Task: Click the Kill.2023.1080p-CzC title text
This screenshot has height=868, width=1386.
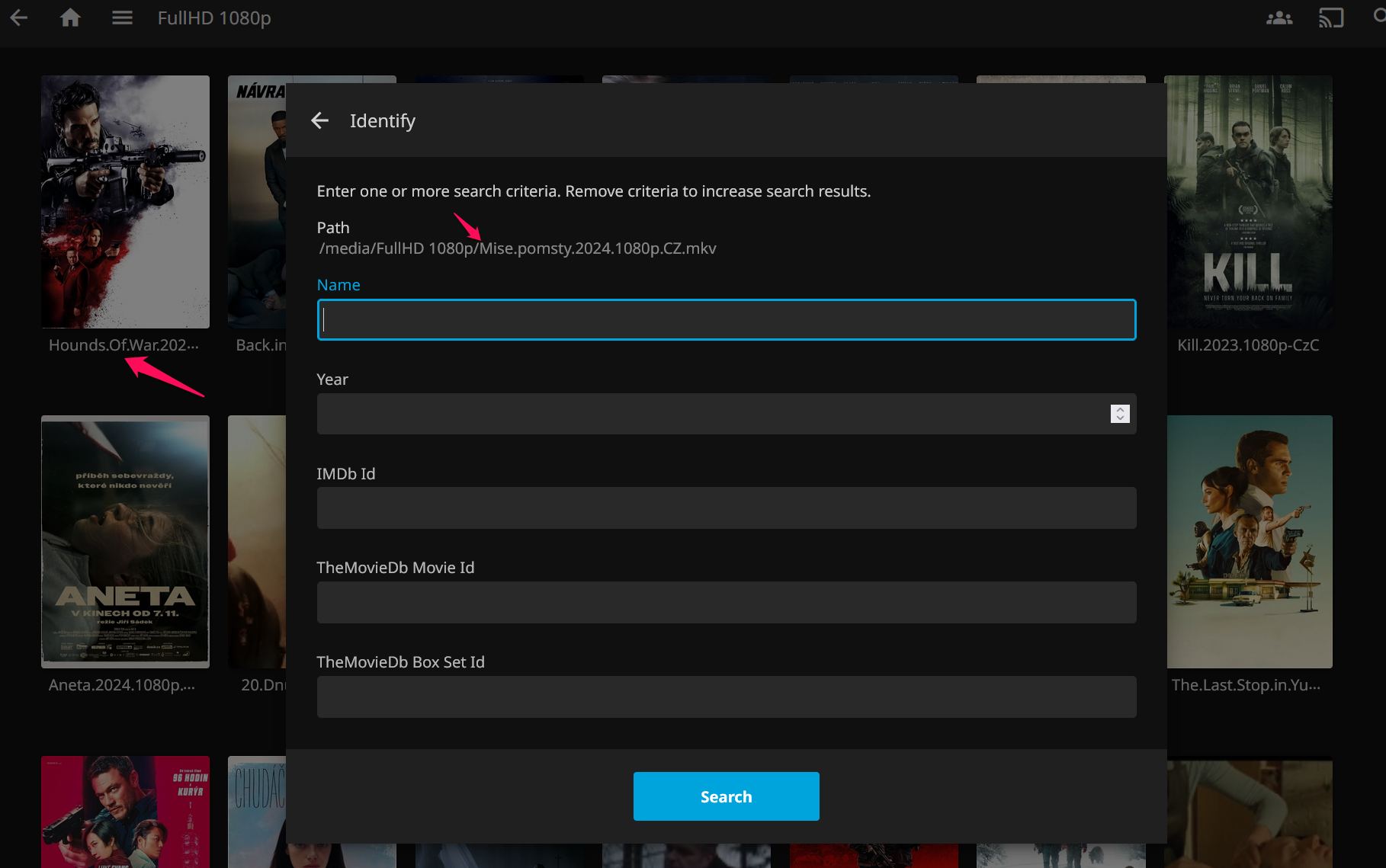Action: [1248, 345]
